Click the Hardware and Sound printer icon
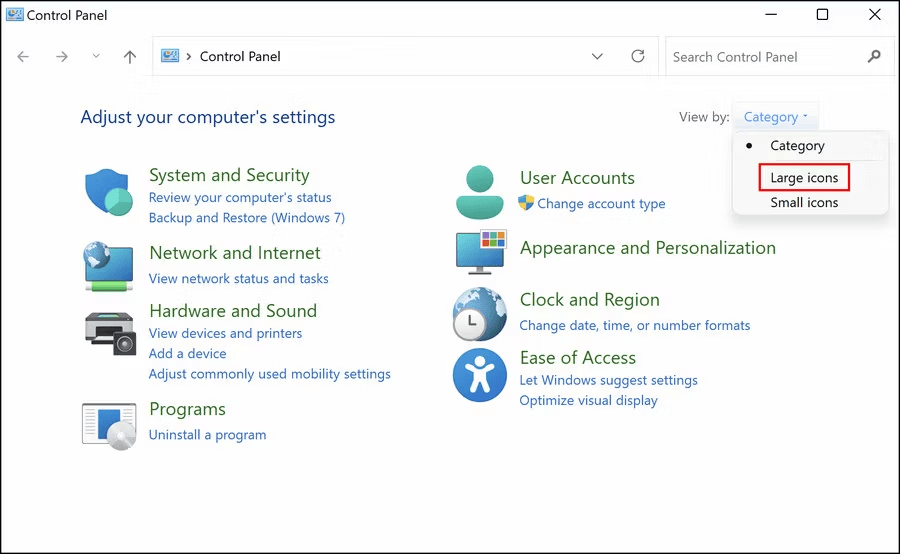This screenshot has width=900, height=554. 110,334
